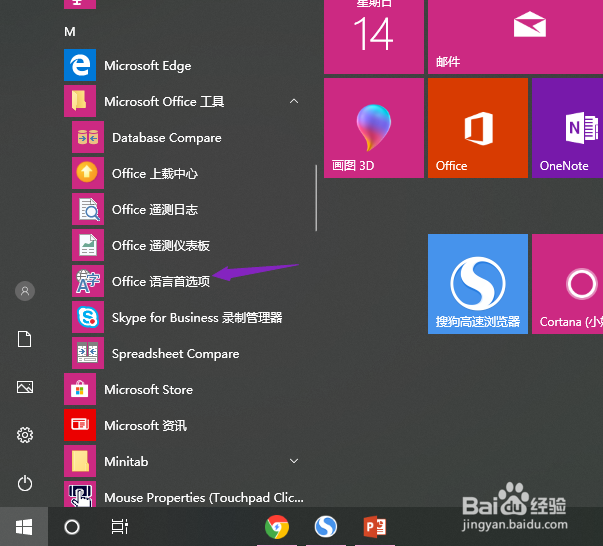Open Mouse Properties touchpad icon

(x=80, y=494)
